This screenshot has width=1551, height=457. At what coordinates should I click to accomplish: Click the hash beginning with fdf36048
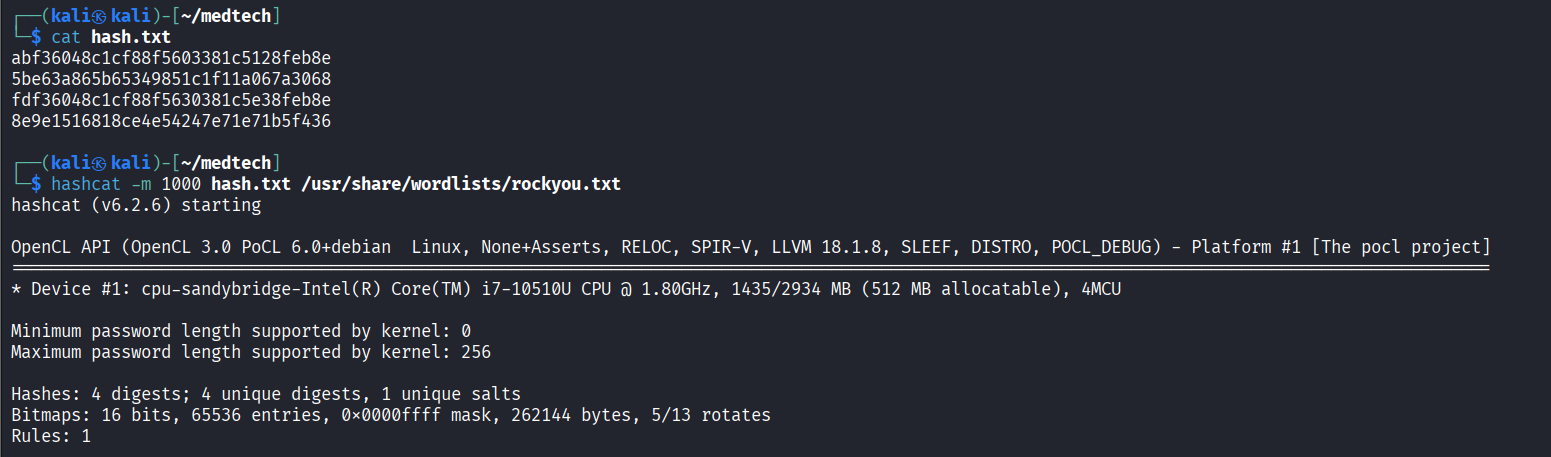pyautogui.click(x=171, y=100)
